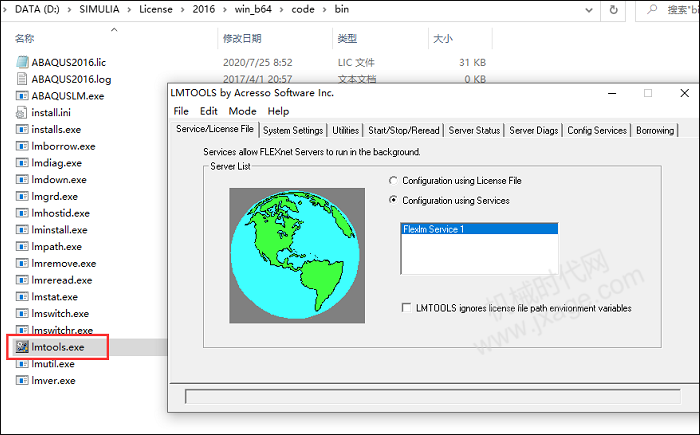Image resolution: width=700 pixels, height=435 pixels.
Task: Open the Edit menu in LMTOOLS
Action: click(x=208, y=111)
